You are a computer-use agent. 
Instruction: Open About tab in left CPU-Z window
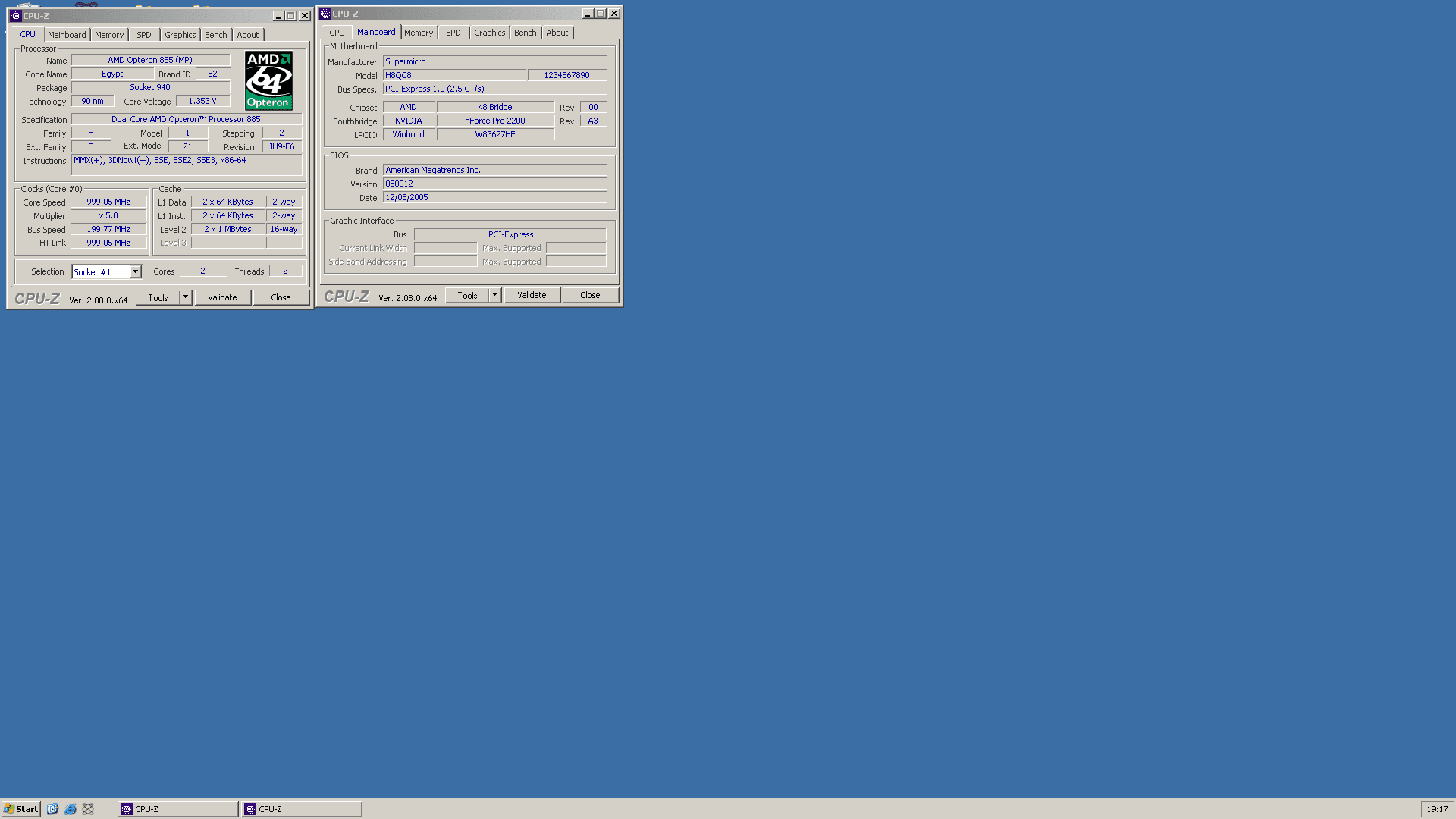248,35
